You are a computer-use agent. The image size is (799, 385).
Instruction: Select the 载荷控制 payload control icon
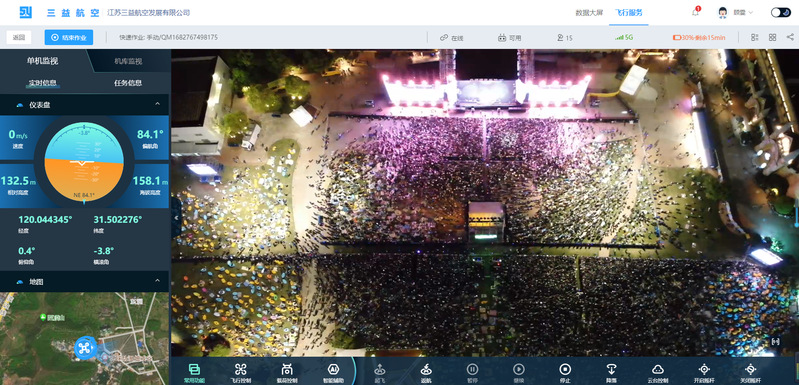point(287,372)
